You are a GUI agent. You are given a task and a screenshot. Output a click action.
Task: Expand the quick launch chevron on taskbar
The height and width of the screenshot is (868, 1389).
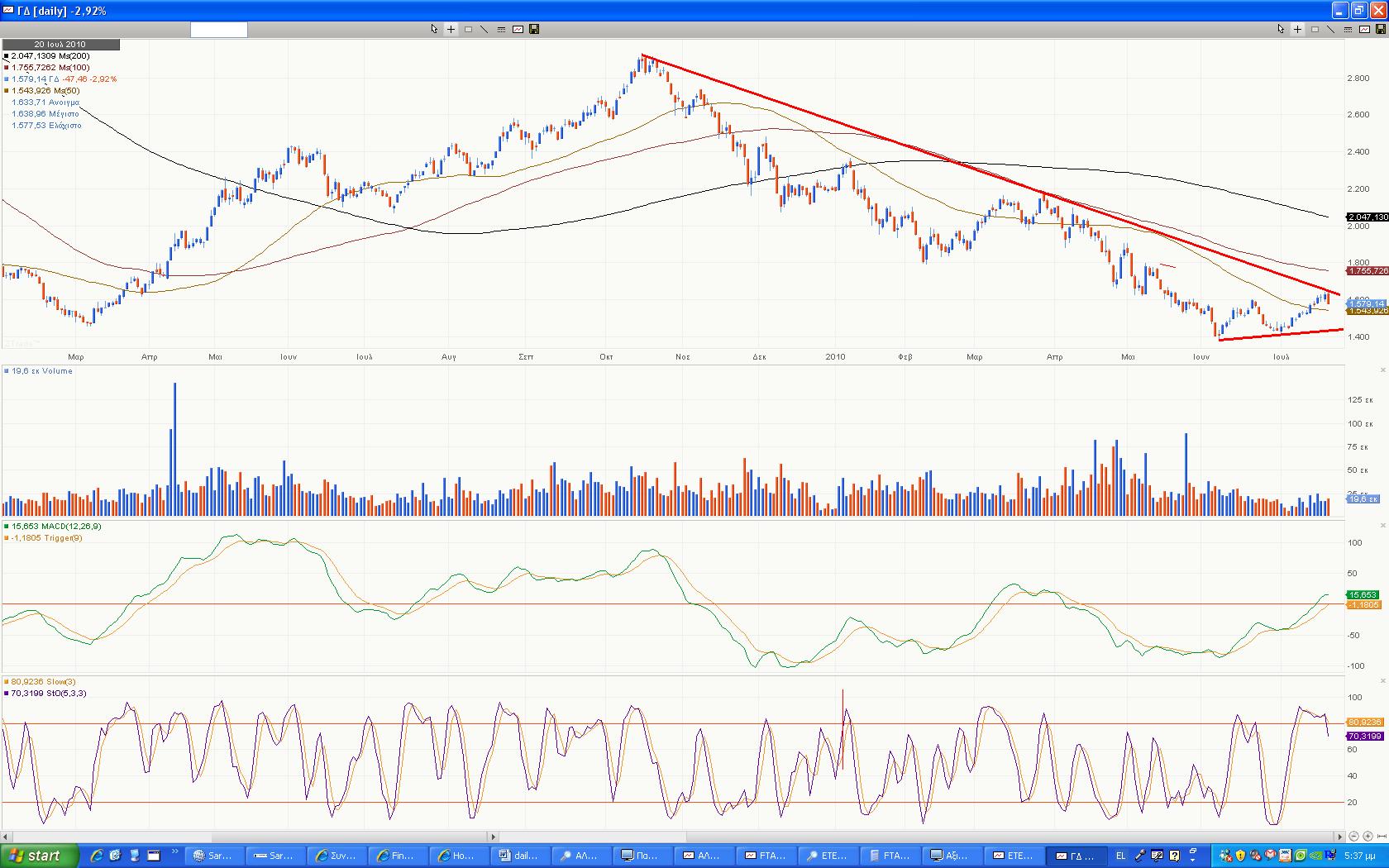point(175,852)
